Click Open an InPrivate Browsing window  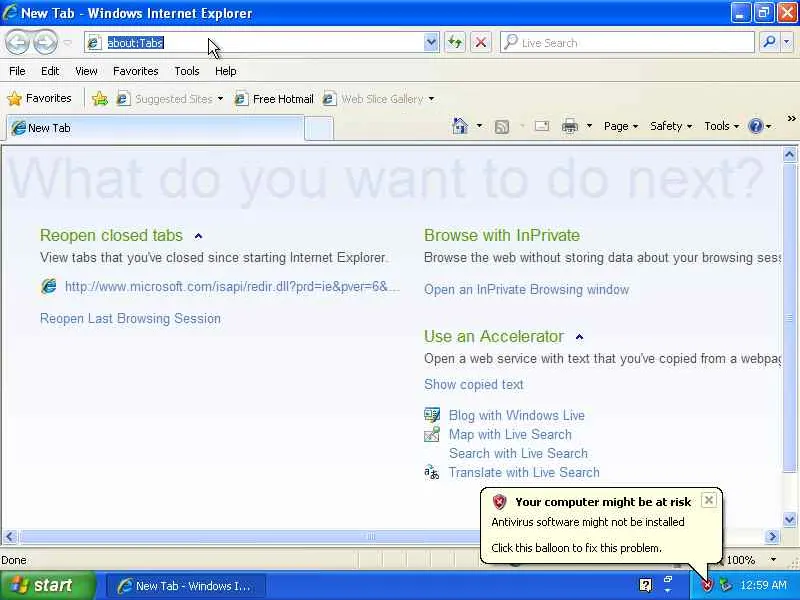tap(527, 289)
